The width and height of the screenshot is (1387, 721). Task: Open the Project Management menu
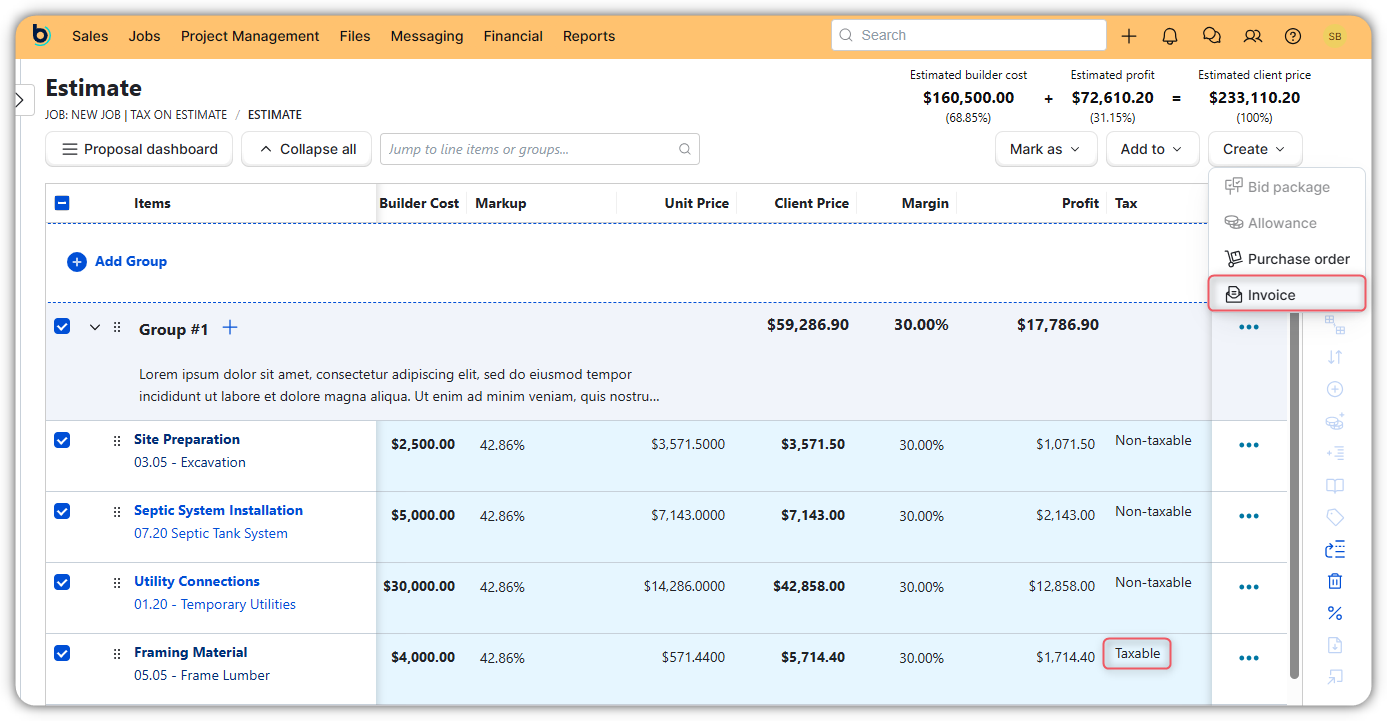point(250,36)
